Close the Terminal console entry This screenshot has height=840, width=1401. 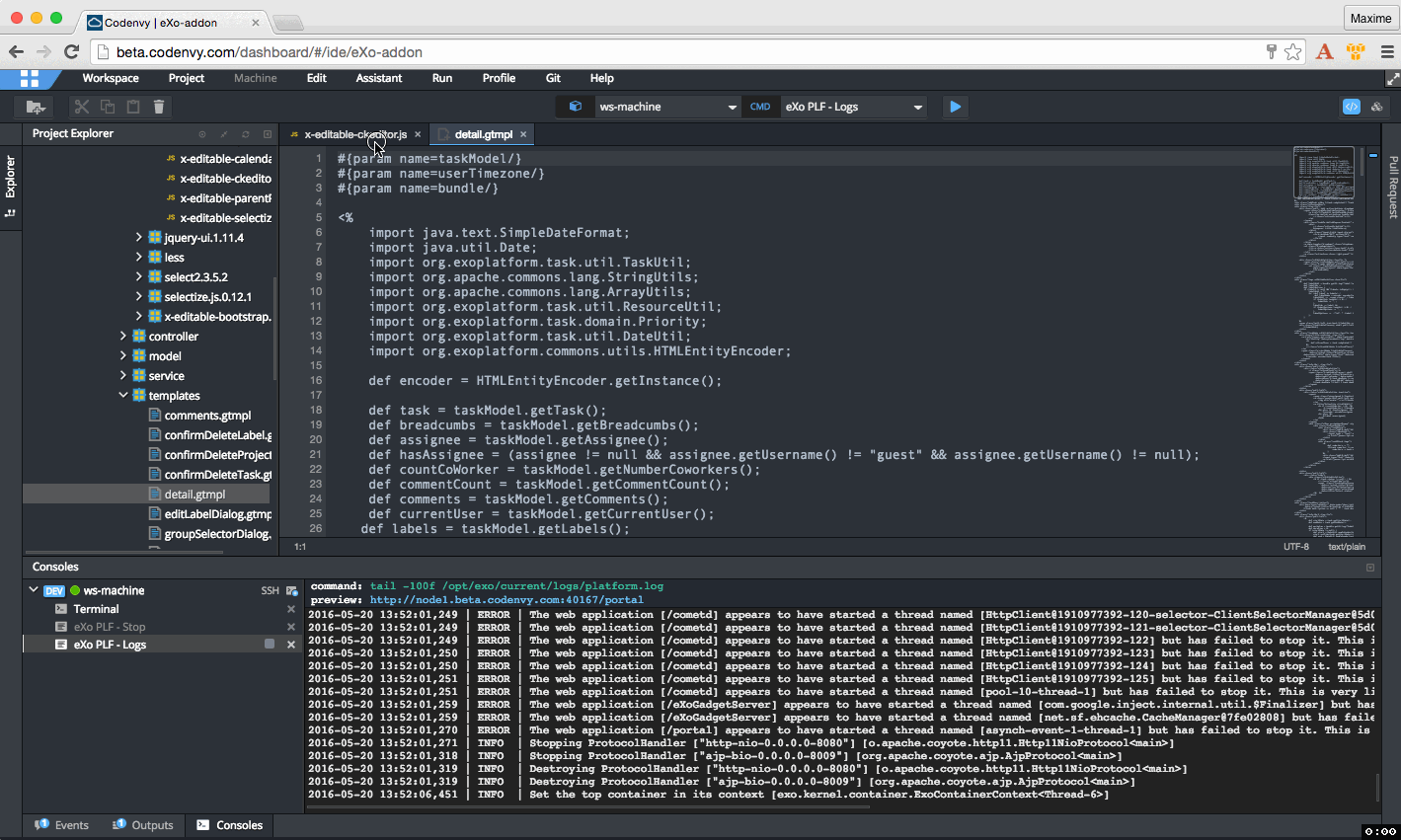pos(291,610)
